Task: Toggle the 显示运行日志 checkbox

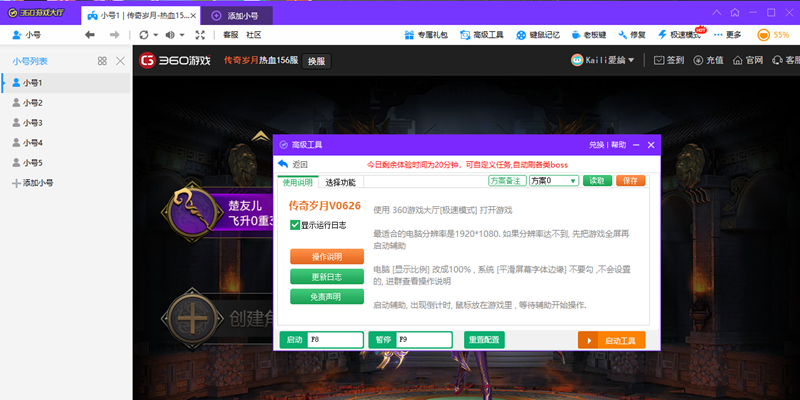Action: pyautogui.click(x=295, y=225)
